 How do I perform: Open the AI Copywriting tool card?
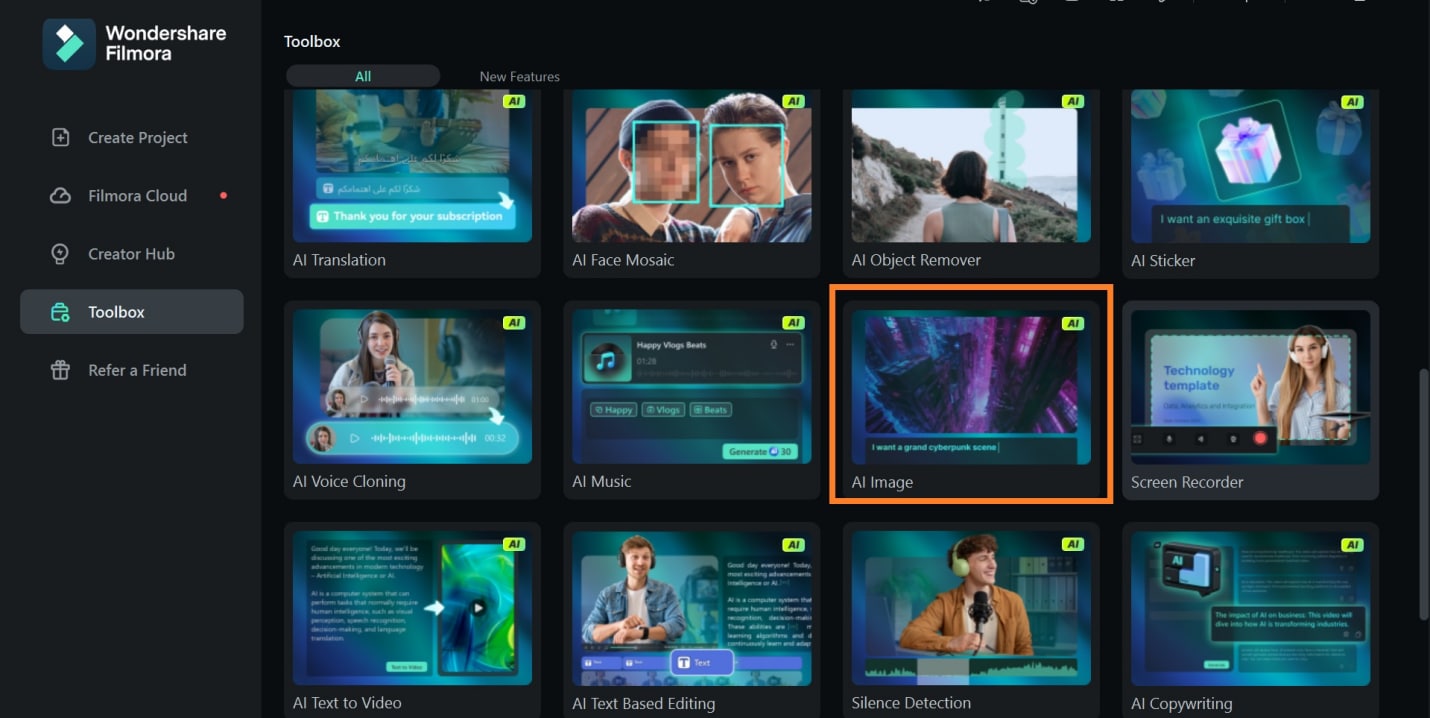tap(1250, 620)
